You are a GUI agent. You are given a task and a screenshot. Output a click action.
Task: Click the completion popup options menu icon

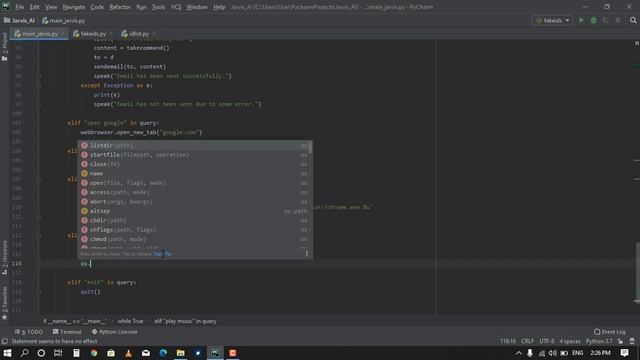(307, 254)
